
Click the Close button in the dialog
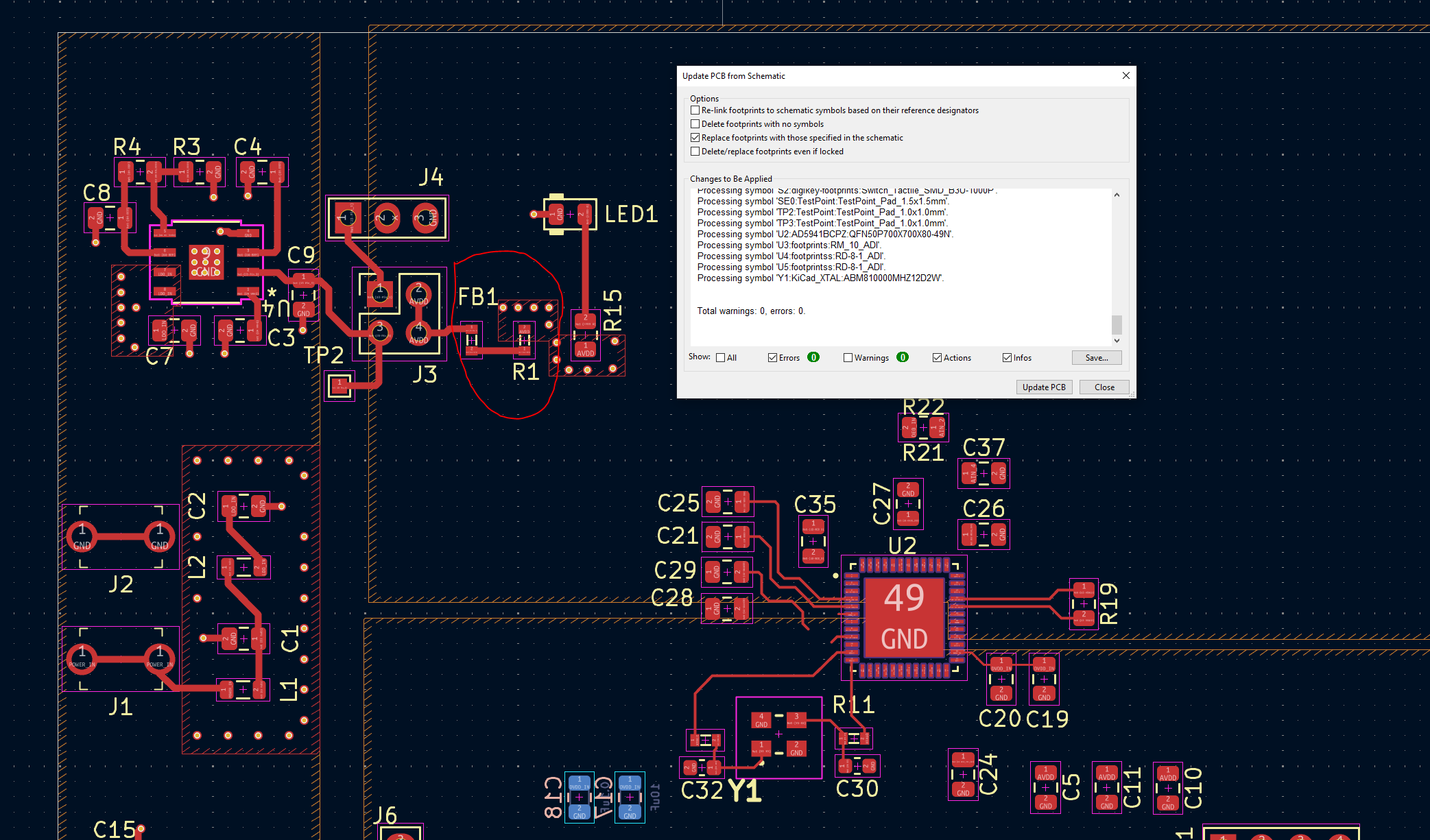pos(1104,387)
